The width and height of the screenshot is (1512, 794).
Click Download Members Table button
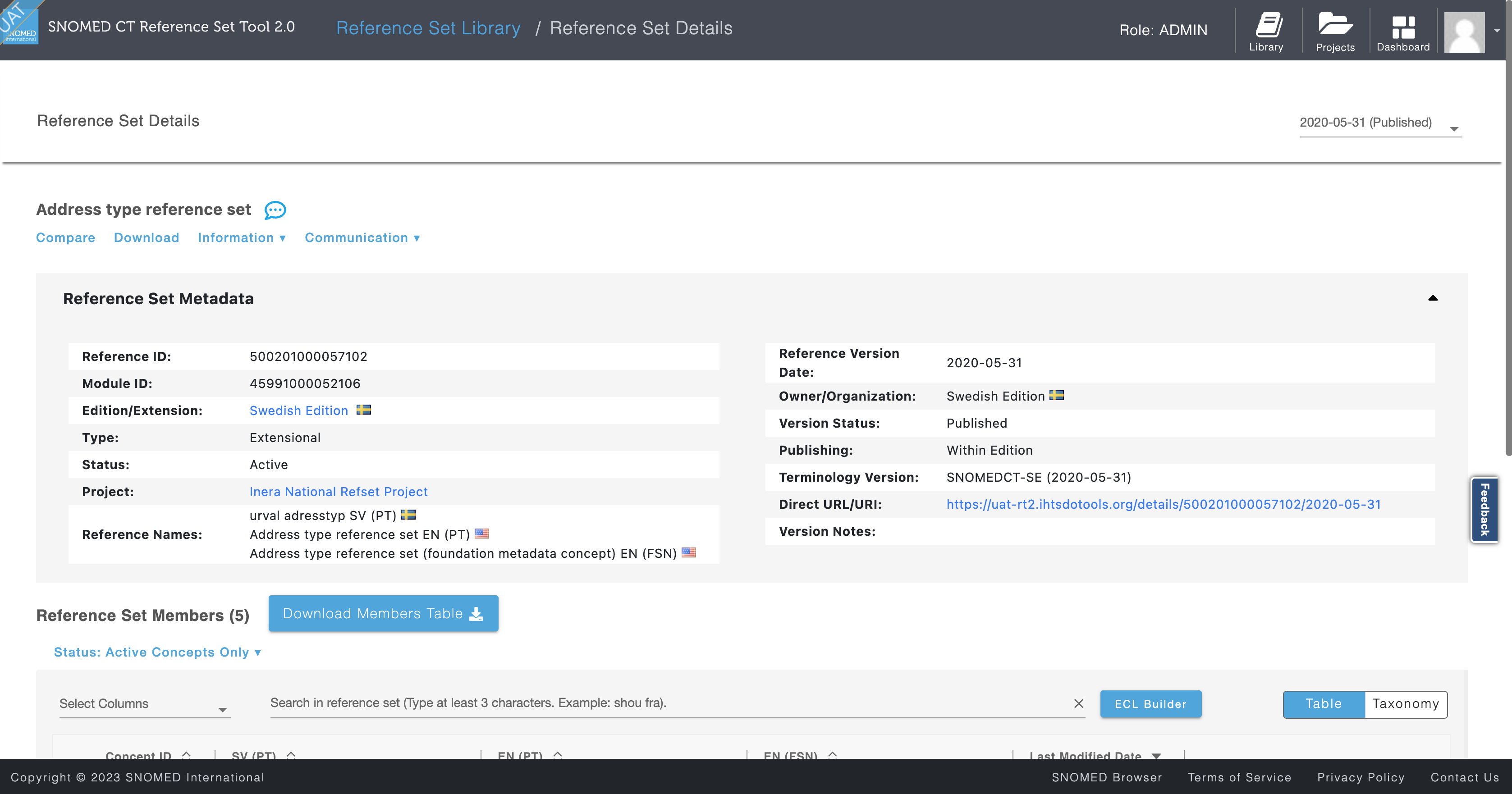click(383, 613)
